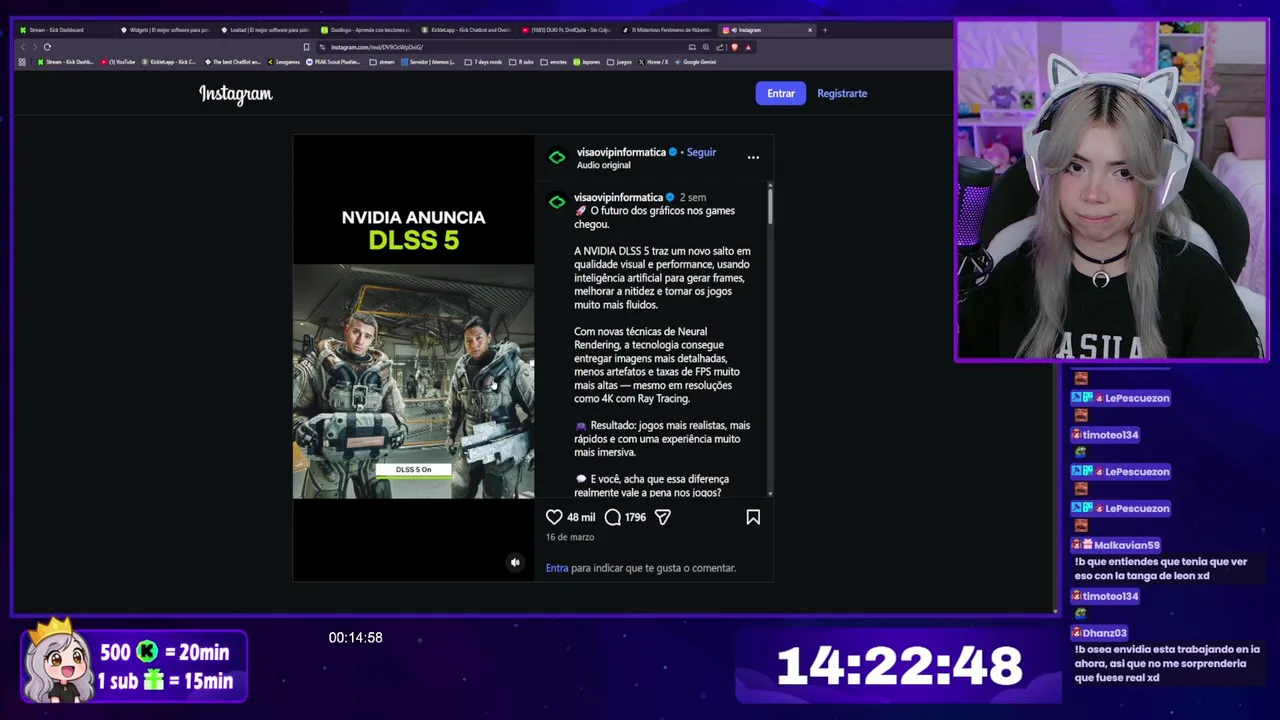The image size is (1280, 720).
Task: Open a new browser tab with the plus icon
Action: (825, 30)
